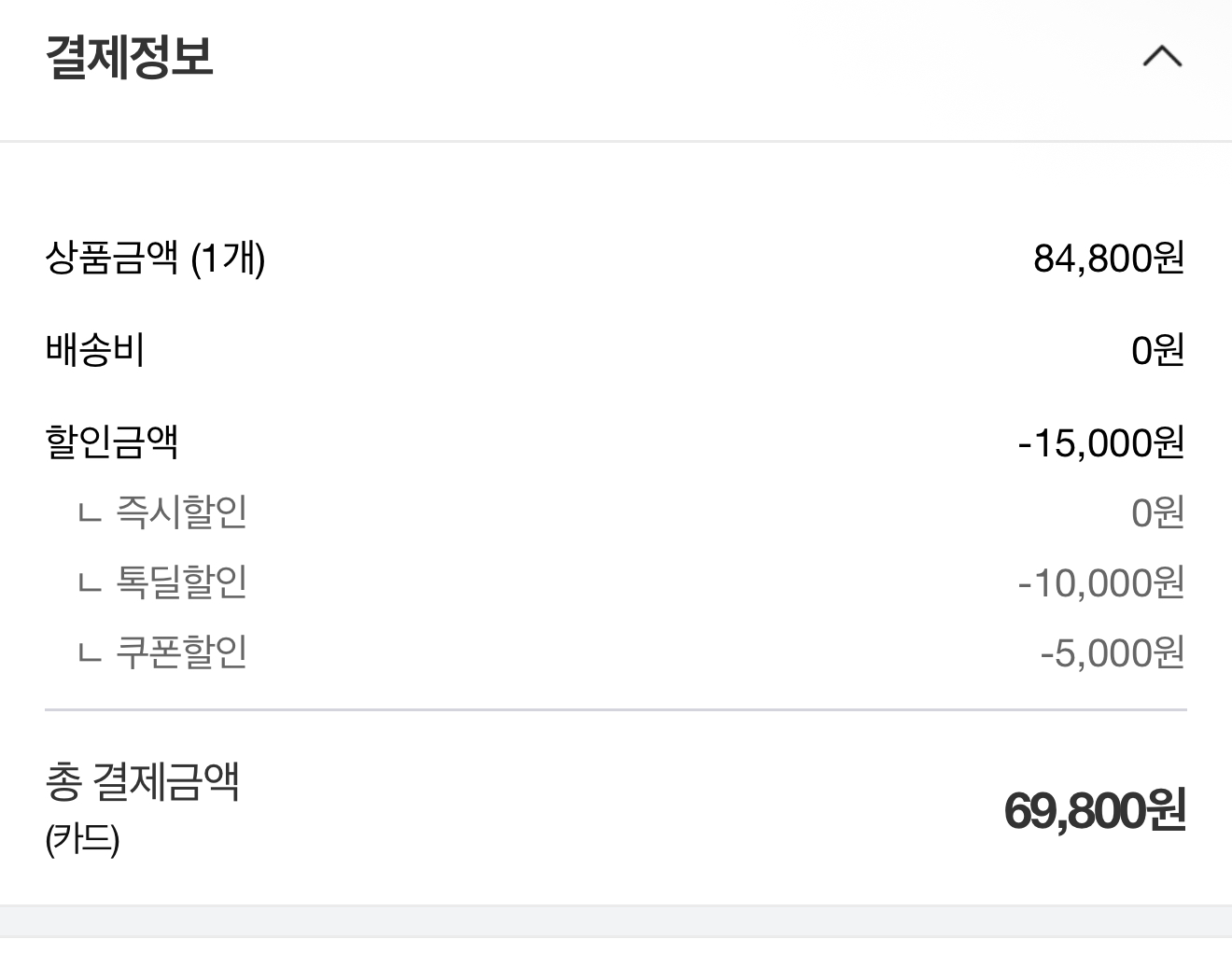Select the 상품금액 (1개) label

(155, 258)
